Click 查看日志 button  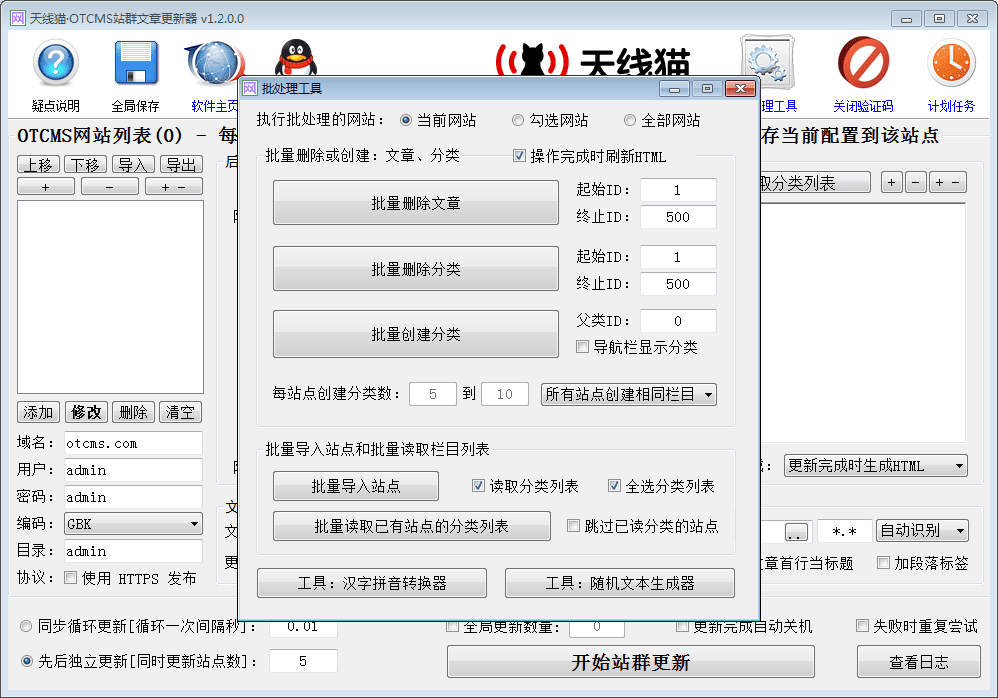pyautogui.click(x=918, y=662)
